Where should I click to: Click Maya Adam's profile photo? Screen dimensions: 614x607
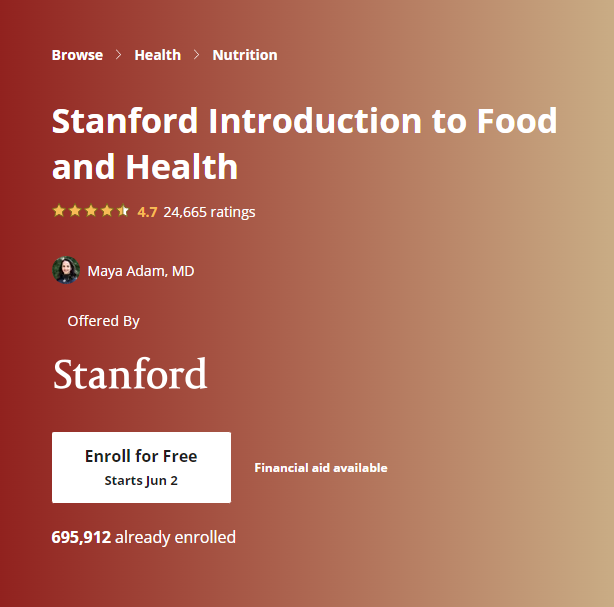66,270
